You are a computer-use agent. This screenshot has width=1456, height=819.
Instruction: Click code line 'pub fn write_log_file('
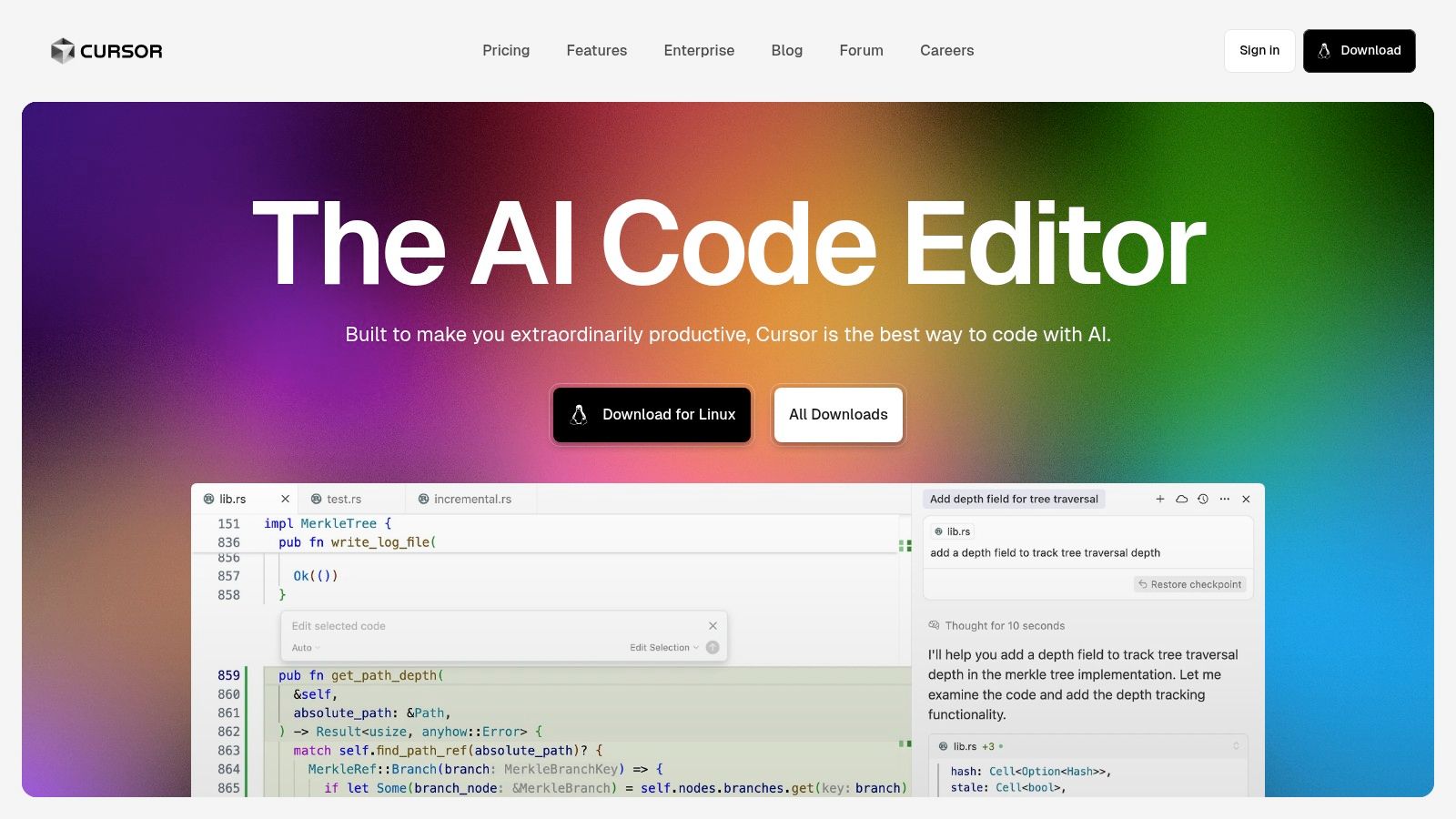tap(358, 542)
